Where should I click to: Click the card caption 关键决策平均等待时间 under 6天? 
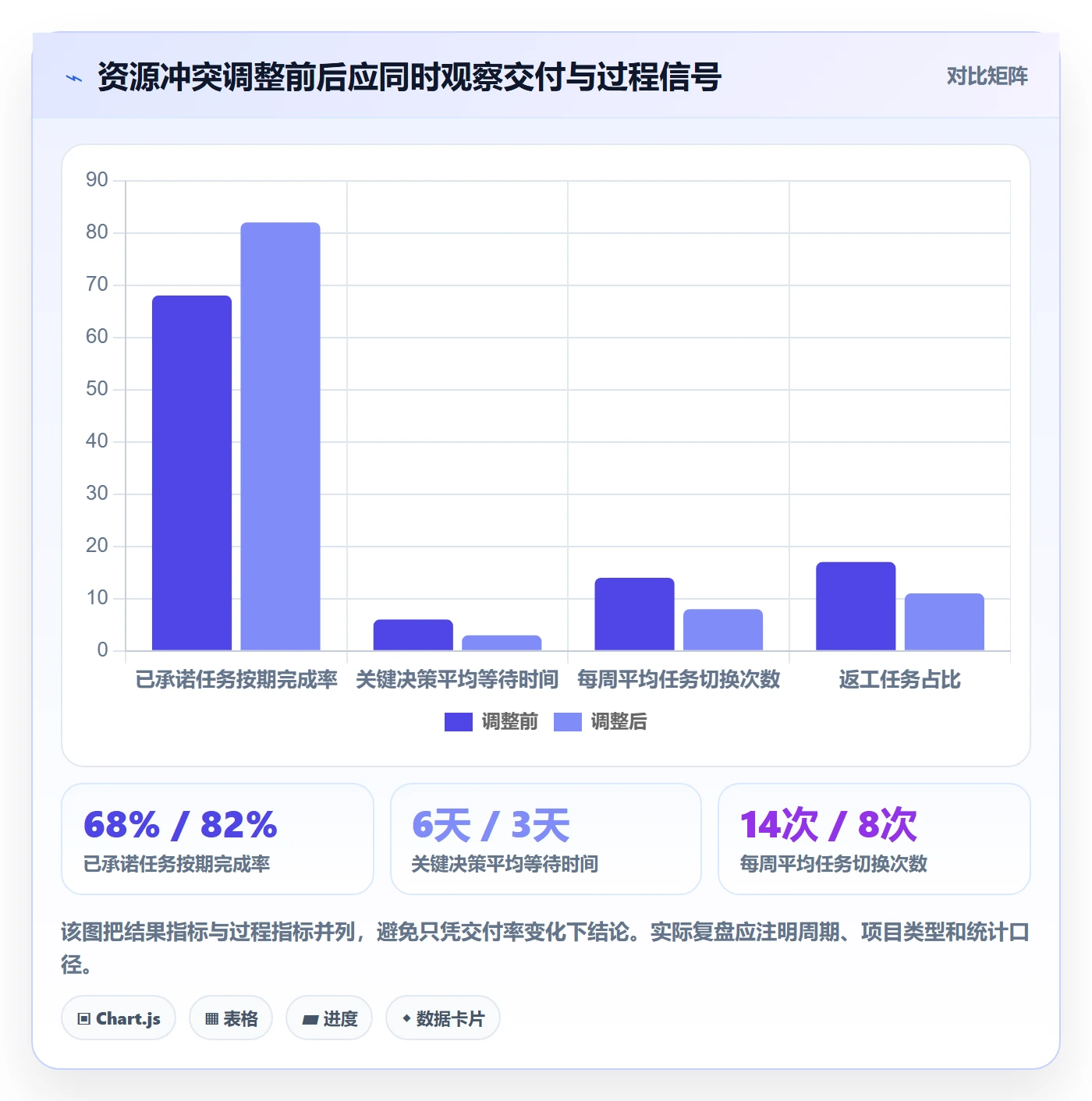[505, 864]
